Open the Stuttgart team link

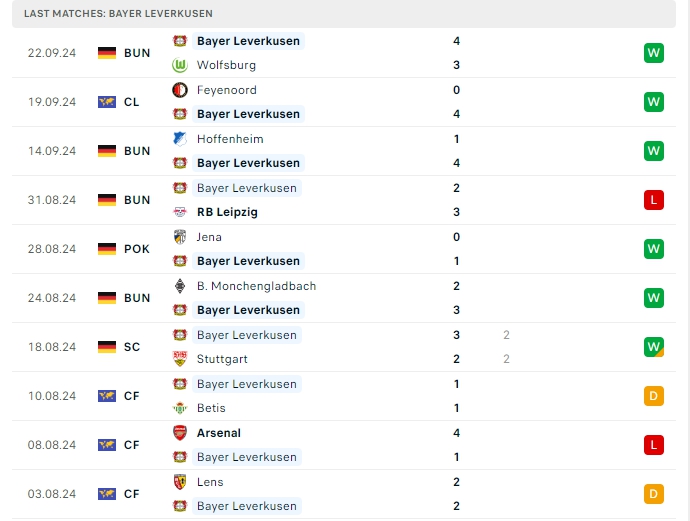coord(222,359)
